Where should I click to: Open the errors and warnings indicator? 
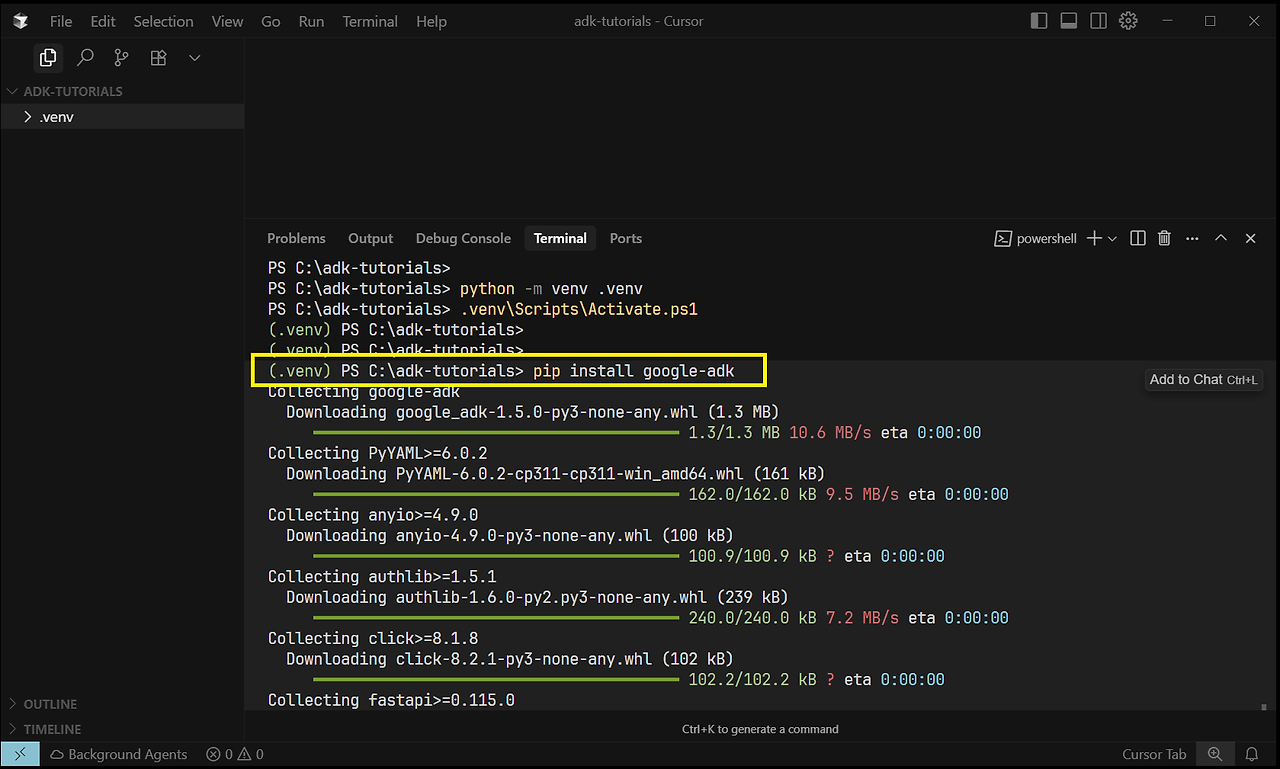coord(235,754)
